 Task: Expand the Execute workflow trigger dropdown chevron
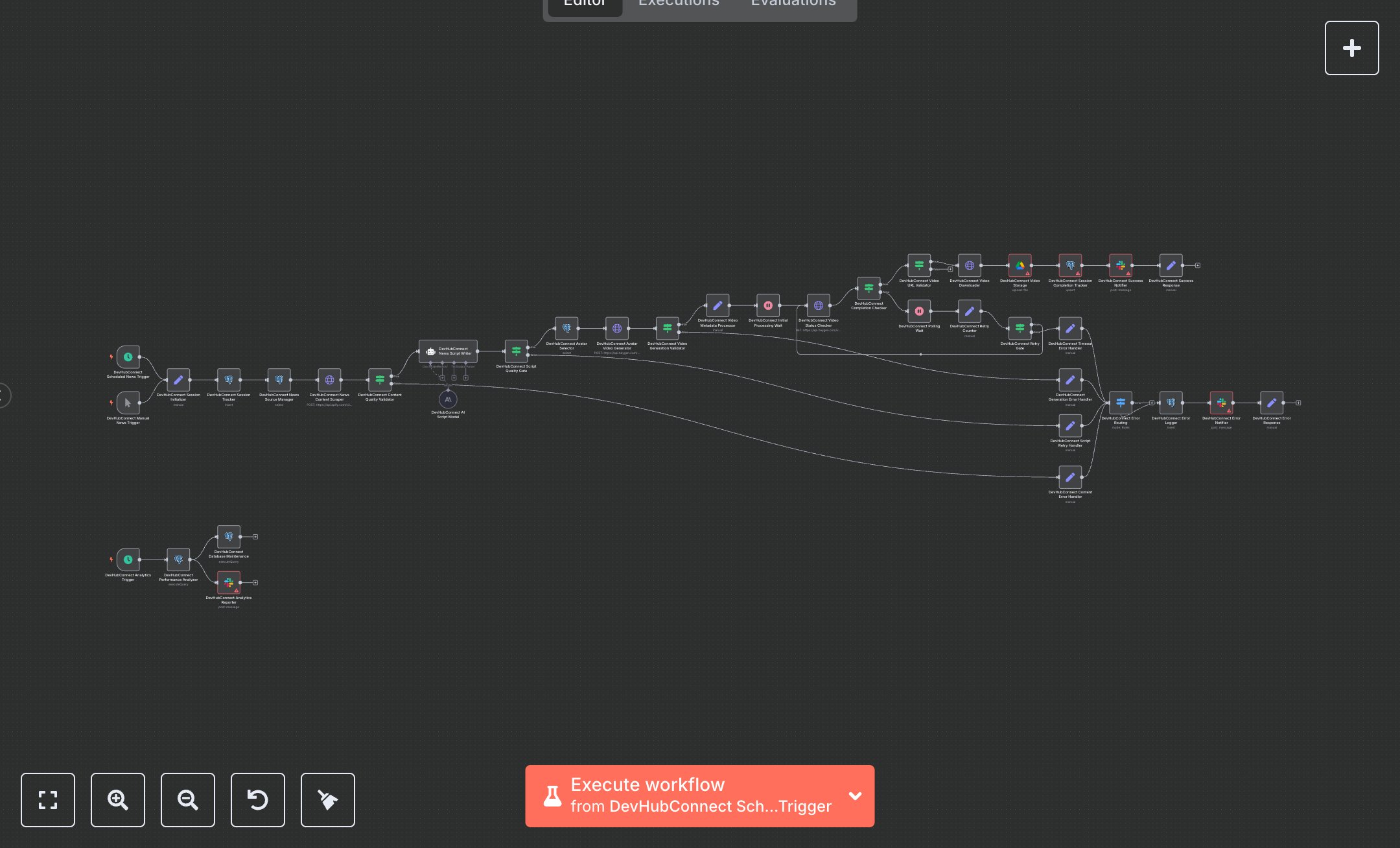click(x=855, y=796)
